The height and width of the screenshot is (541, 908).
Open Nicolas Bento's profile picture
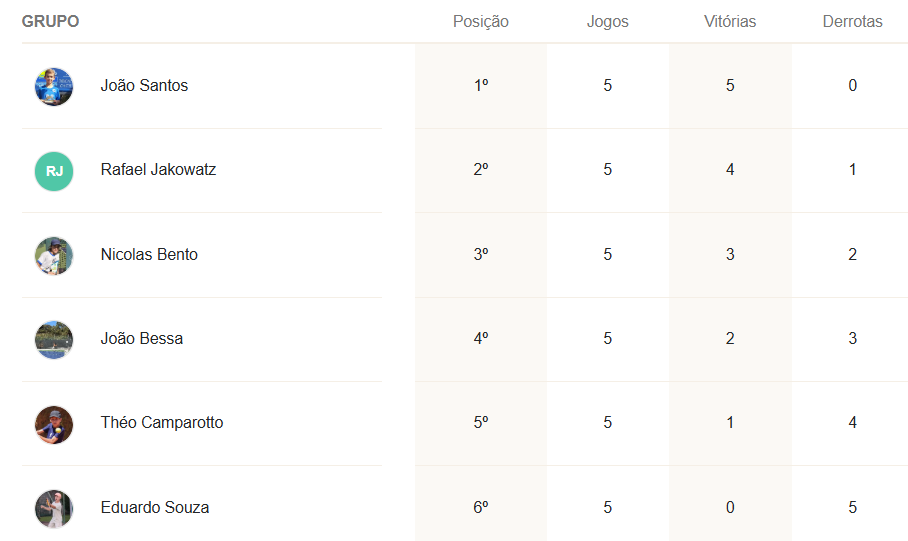point(54,256)
